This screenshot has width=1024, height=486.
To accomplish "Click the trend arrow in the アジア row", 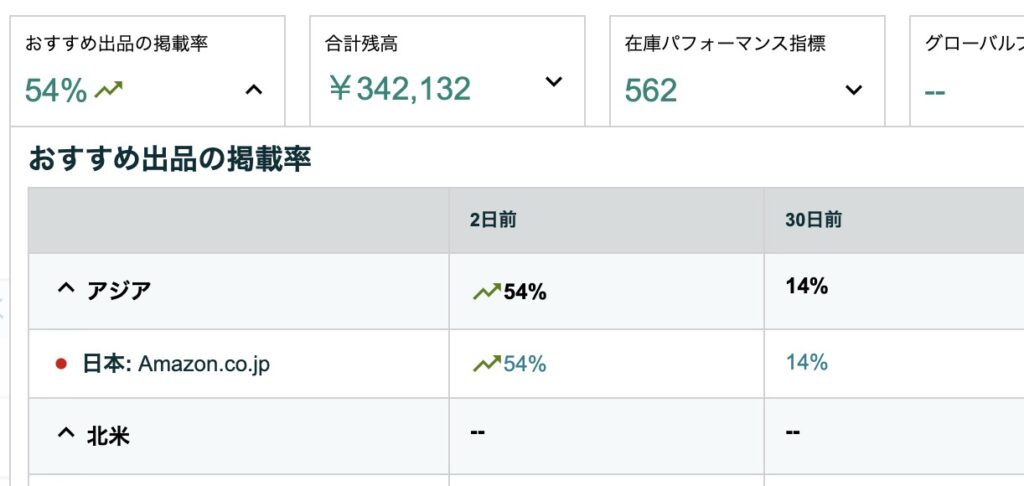I will pyautogui.click(x=487, y=291).
